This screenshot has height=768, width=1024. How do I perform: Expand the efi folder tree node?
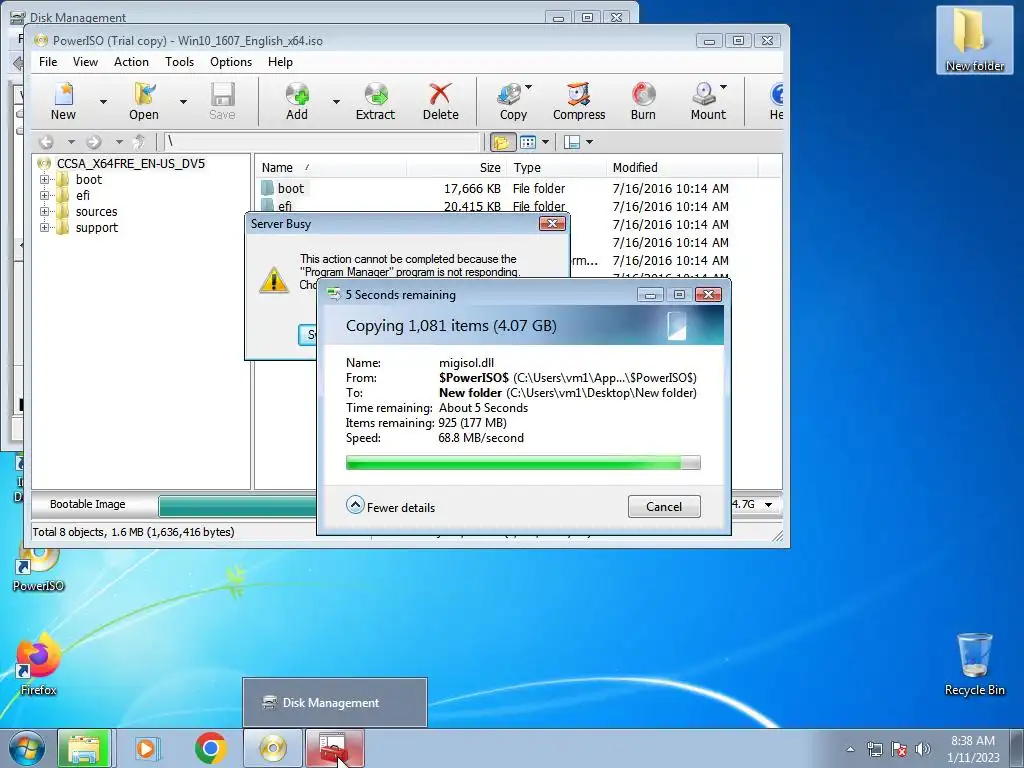tap(44, 195)
